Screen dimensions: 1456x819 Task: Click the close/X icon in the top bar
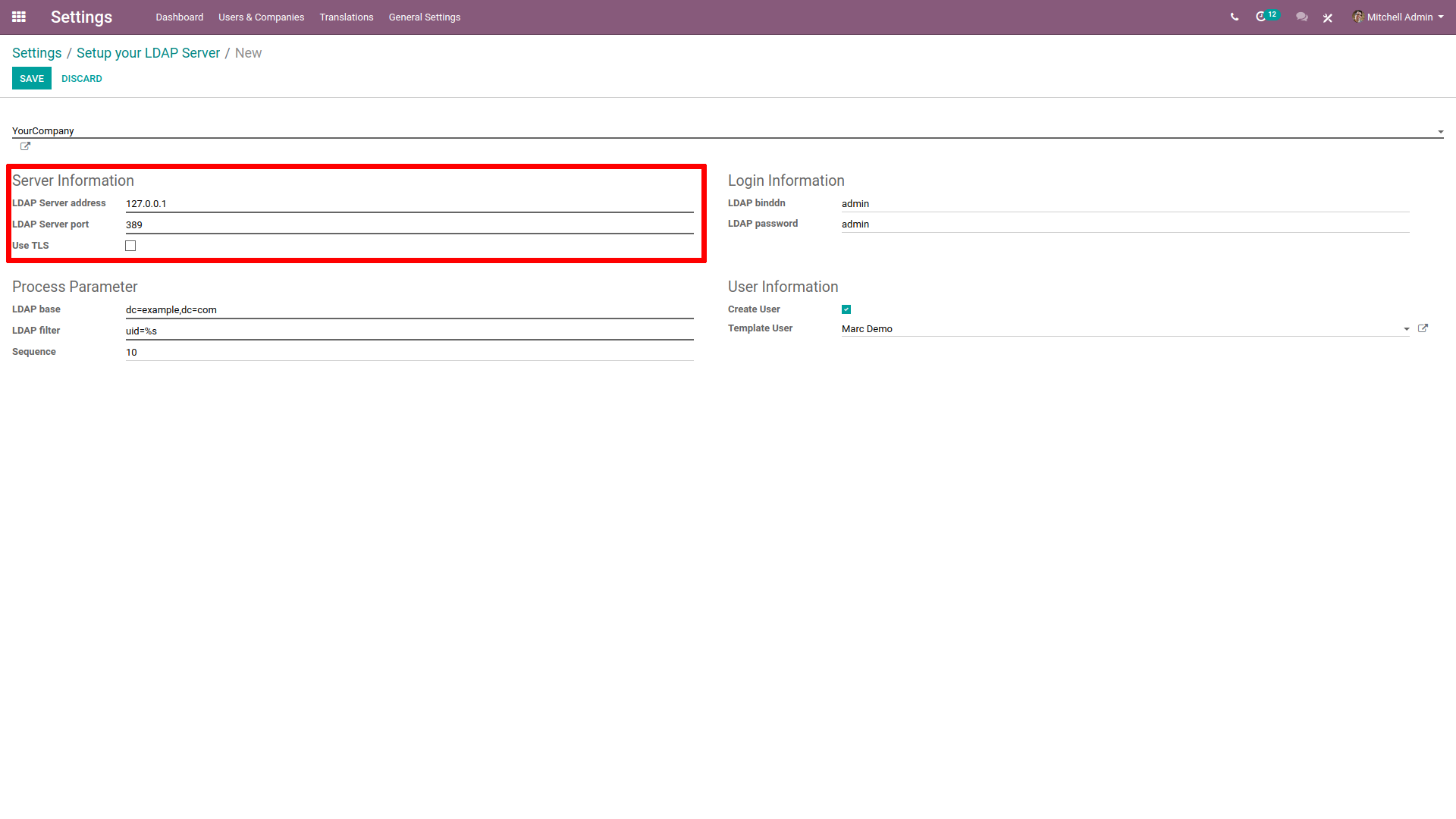point(1328,17)
